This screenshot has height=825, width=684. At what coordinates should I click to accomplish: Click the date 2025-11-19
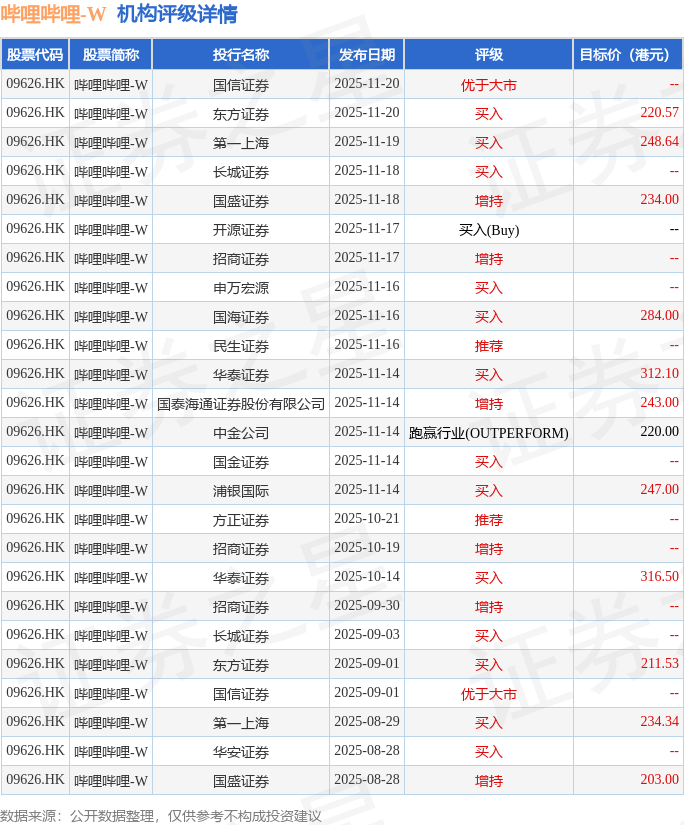pyautogui.click(x=367, y=142)
